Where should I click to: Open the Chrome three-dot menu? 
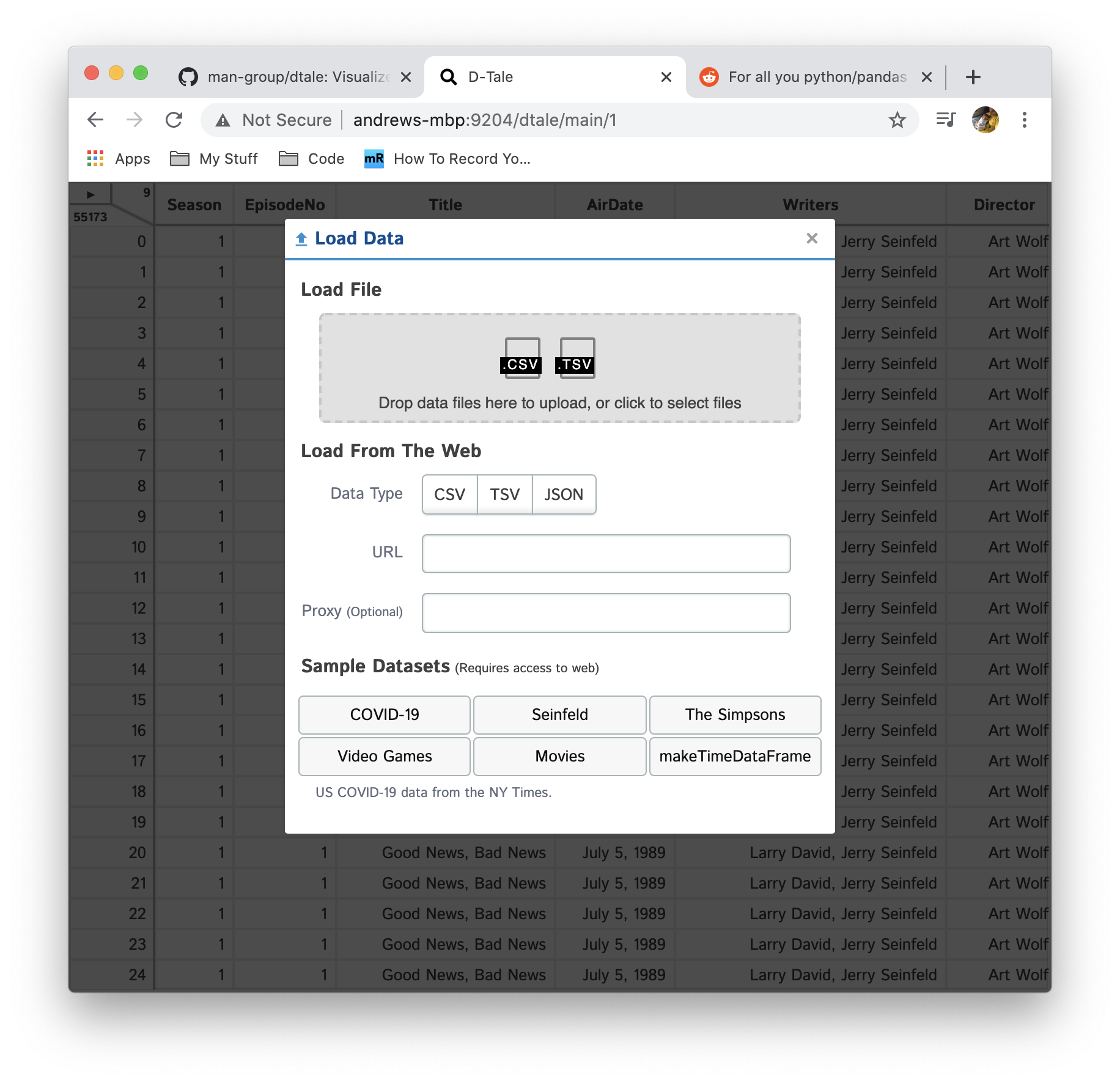pyautogui.click(x=1025, y=120)
